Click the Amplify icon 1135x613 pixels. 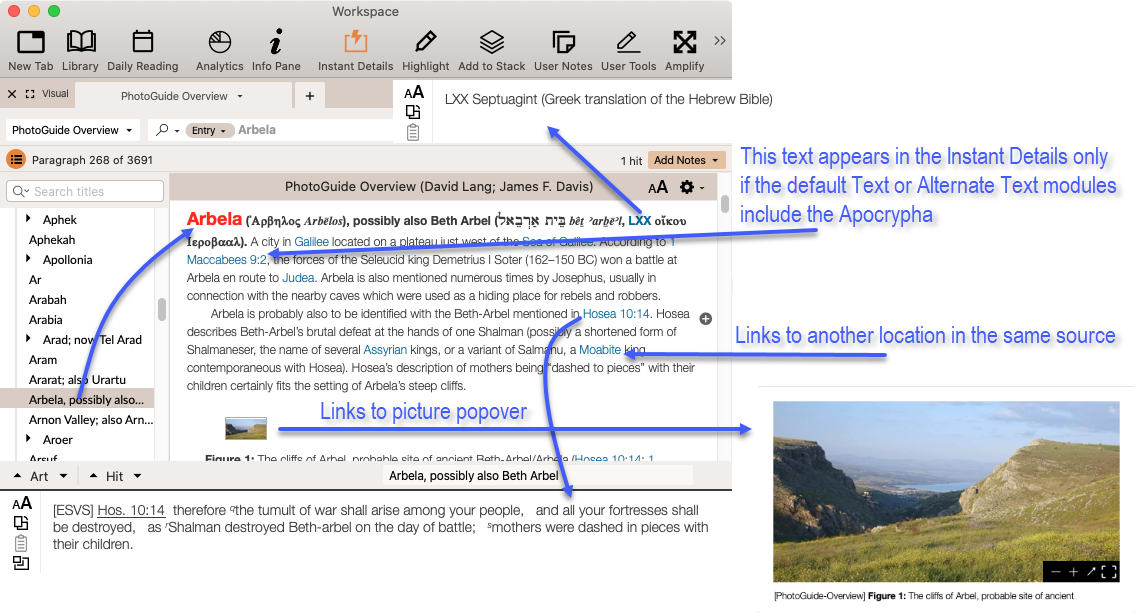(x=684, y=42)
